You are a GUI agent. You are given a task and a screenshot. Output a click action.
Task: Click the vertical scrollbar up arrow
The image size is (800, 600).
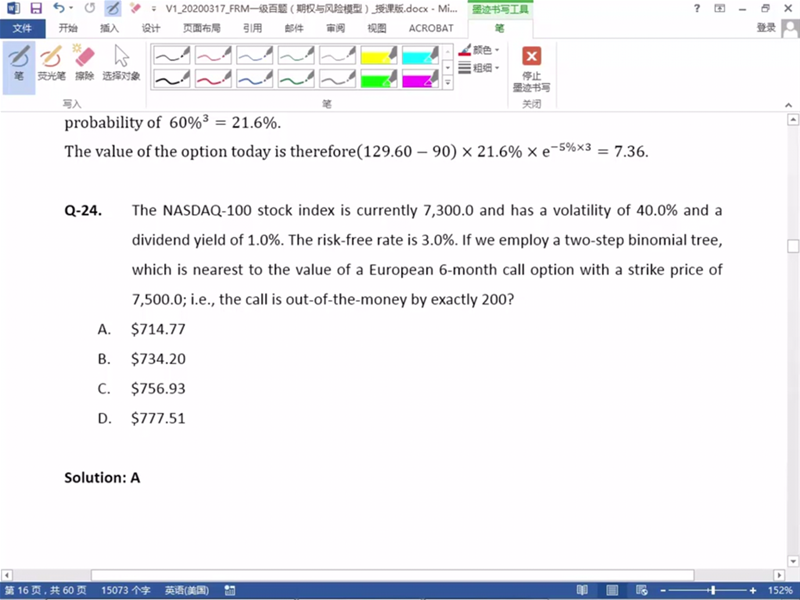(793, 120)
